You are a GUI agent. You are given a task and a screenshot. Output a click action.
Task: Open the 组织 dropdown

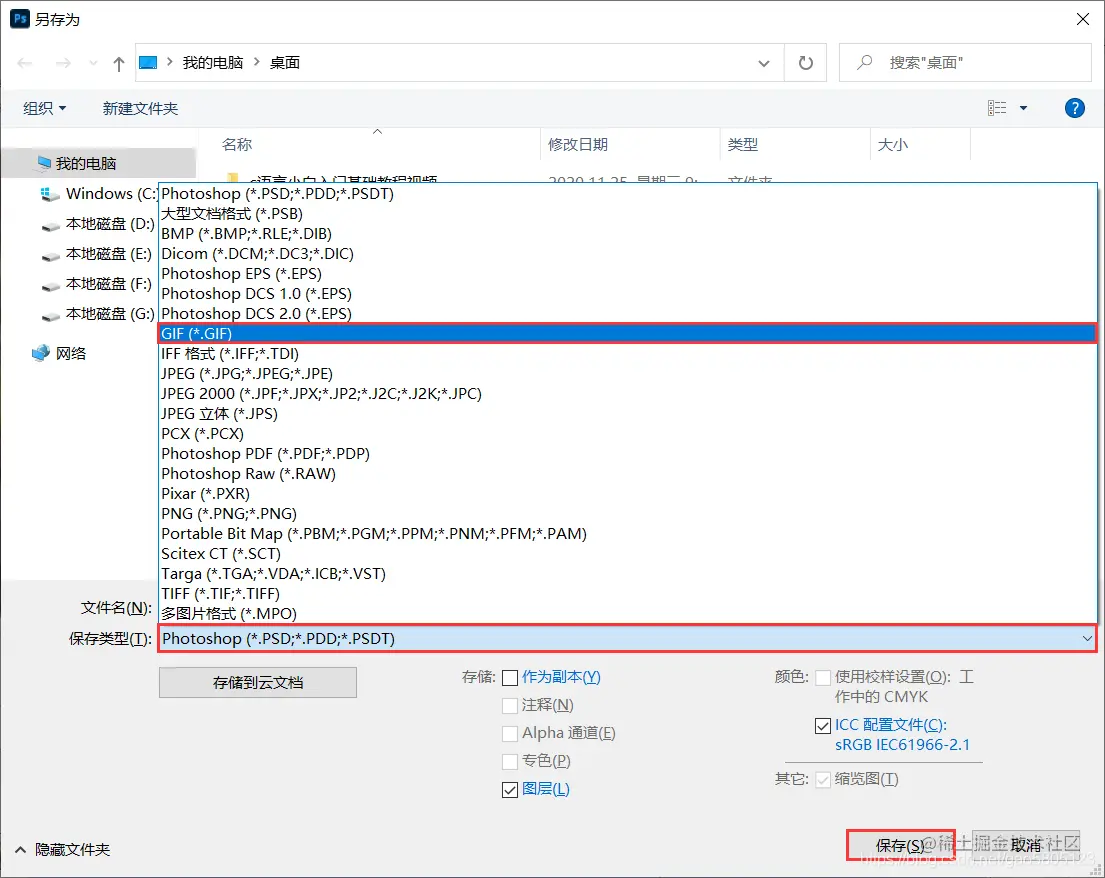(x=42, y=107)
